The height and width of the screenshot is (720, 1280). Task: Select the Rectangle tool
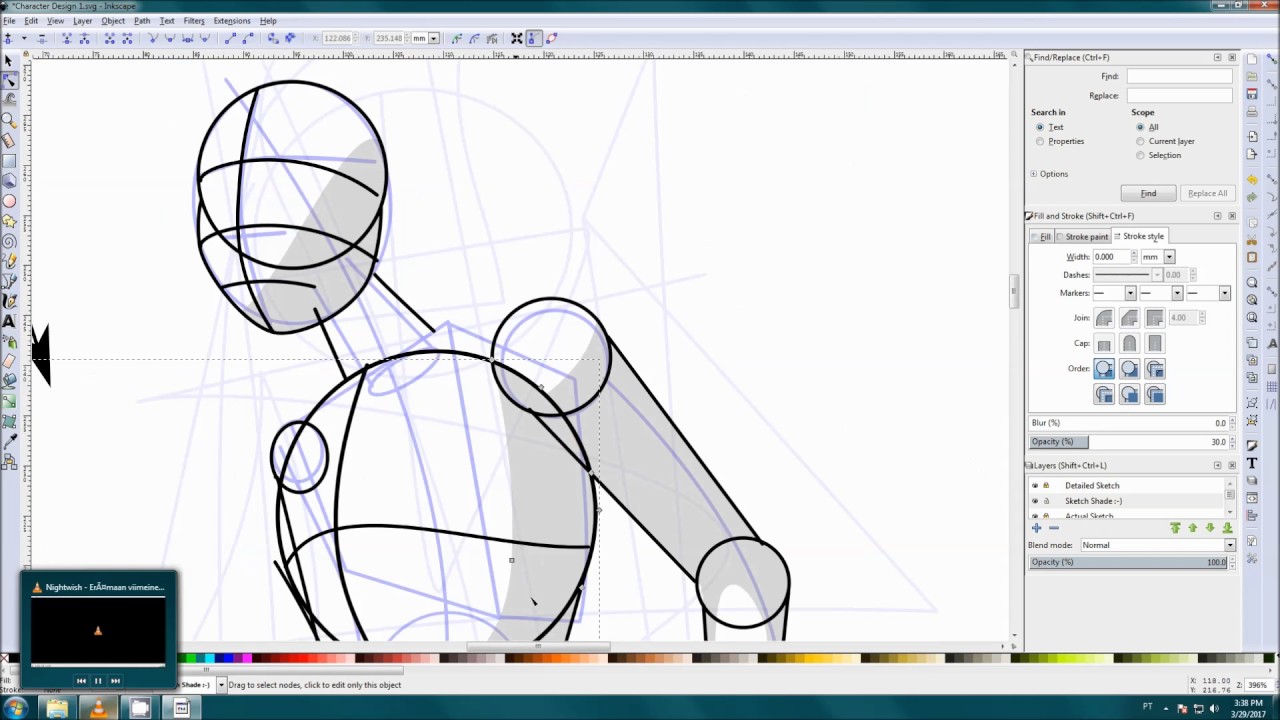click(9, 161)
